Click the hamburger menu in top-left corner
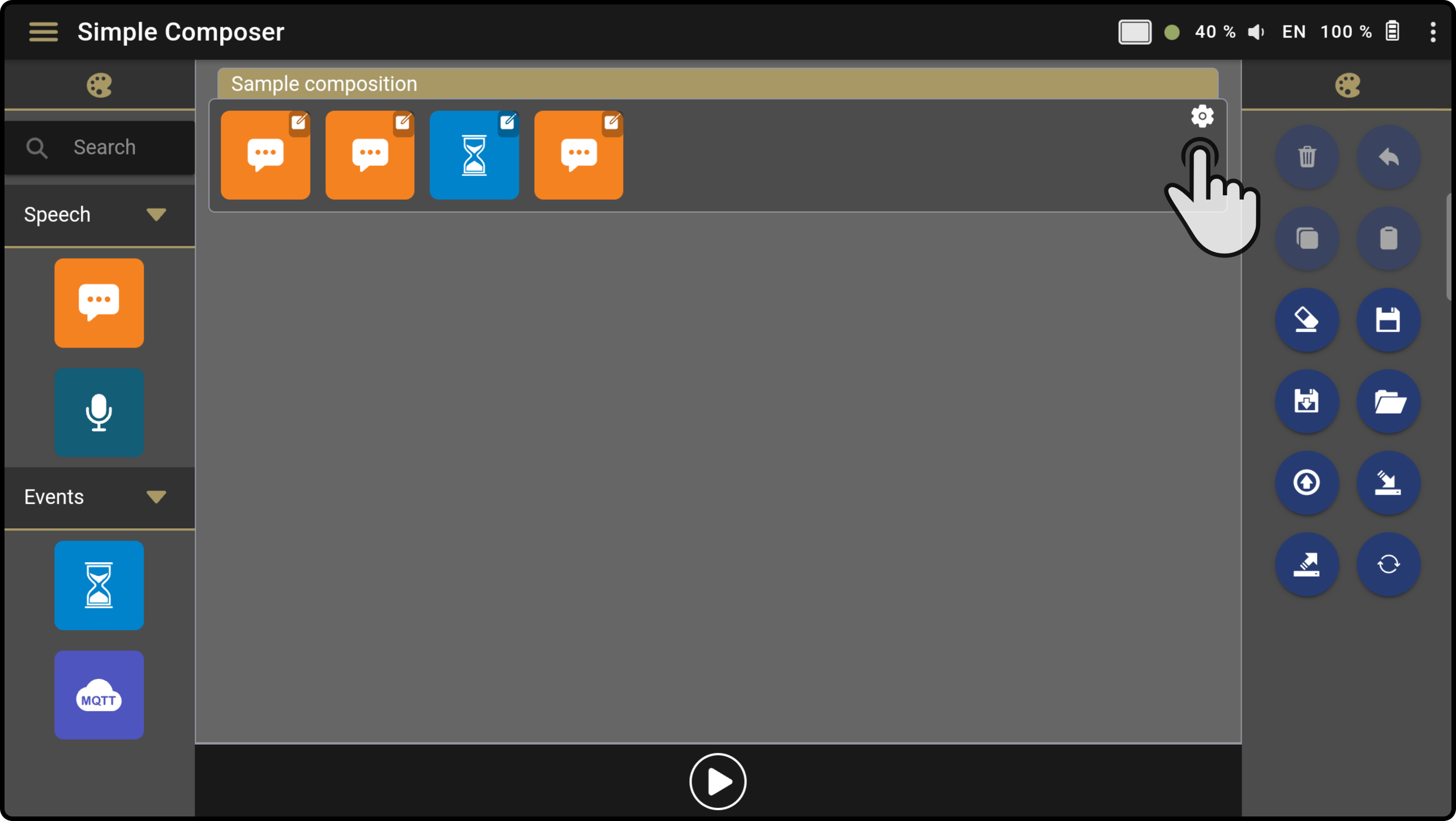This screenshot has height=821, width=1456. pos(43,31)
